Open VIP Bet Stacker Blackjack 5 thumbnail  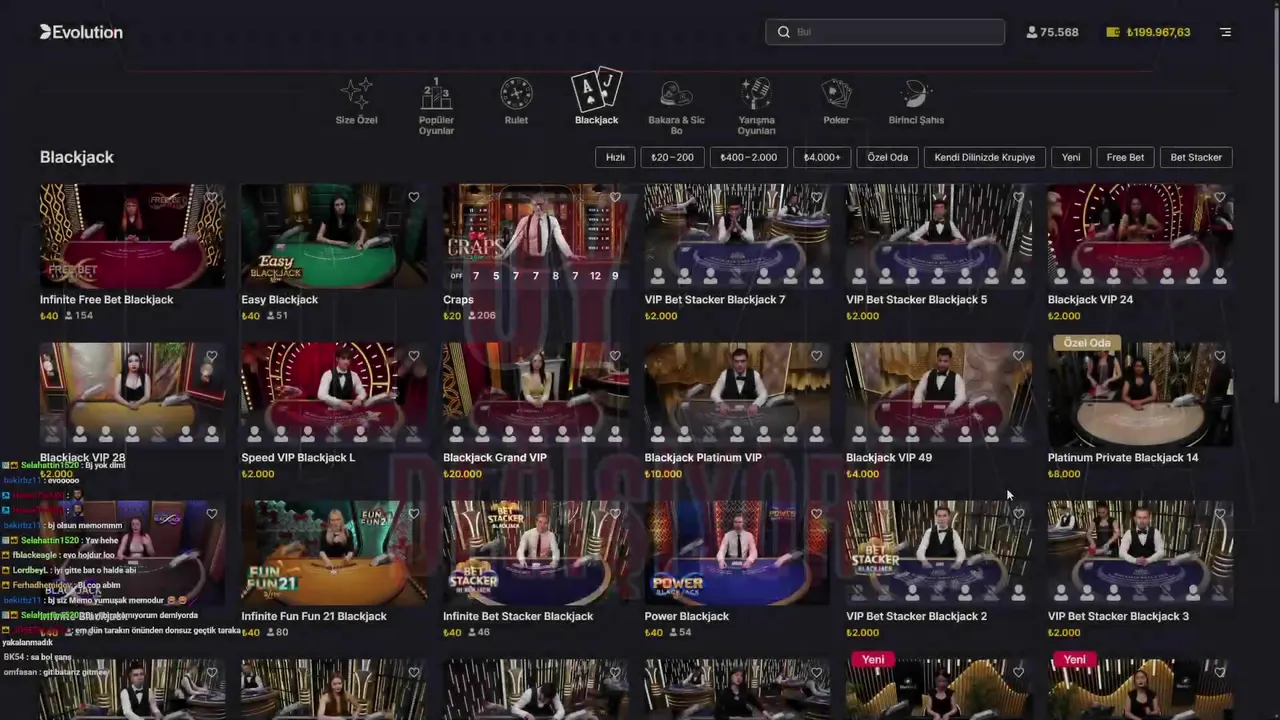click(938, 236)
